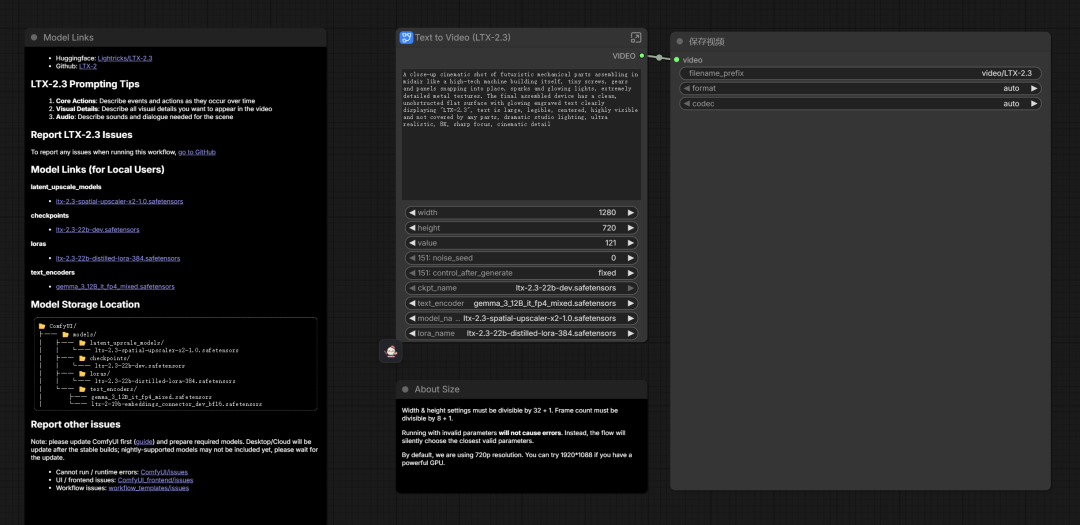Click the height value 720

pos(610,227)
